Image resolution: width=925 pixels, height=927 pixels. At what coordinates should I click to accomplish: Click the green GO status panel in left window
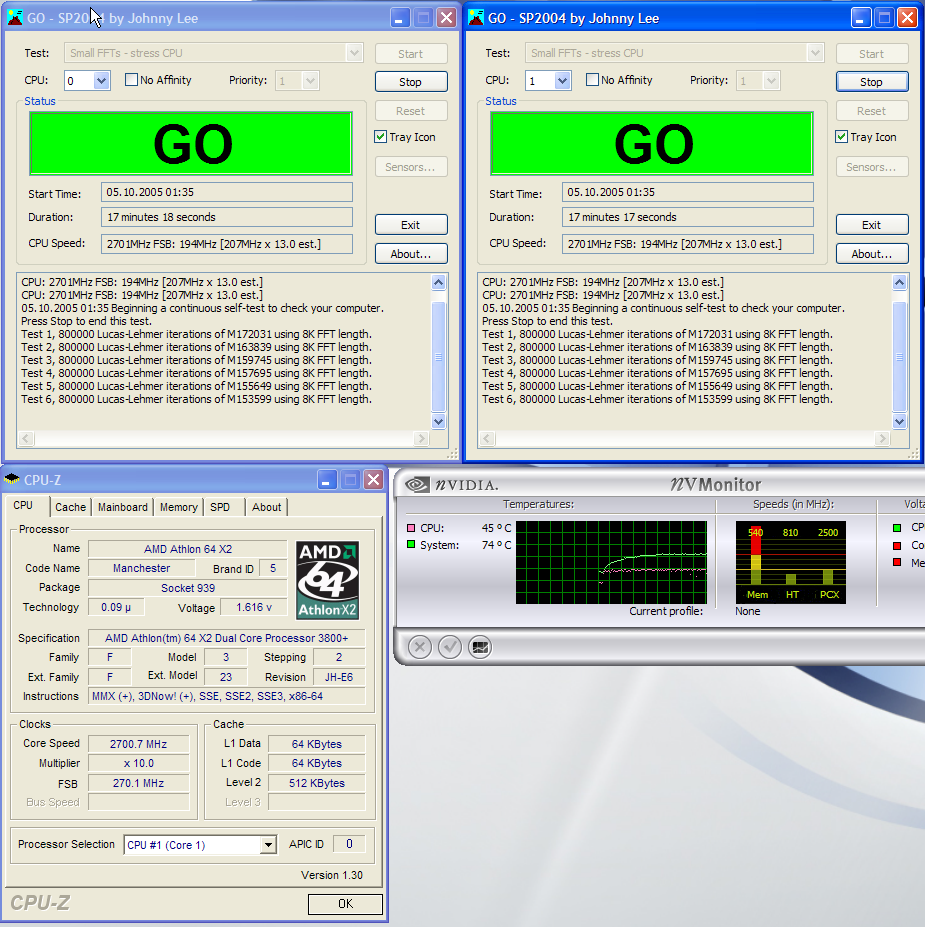pos(191,144)
